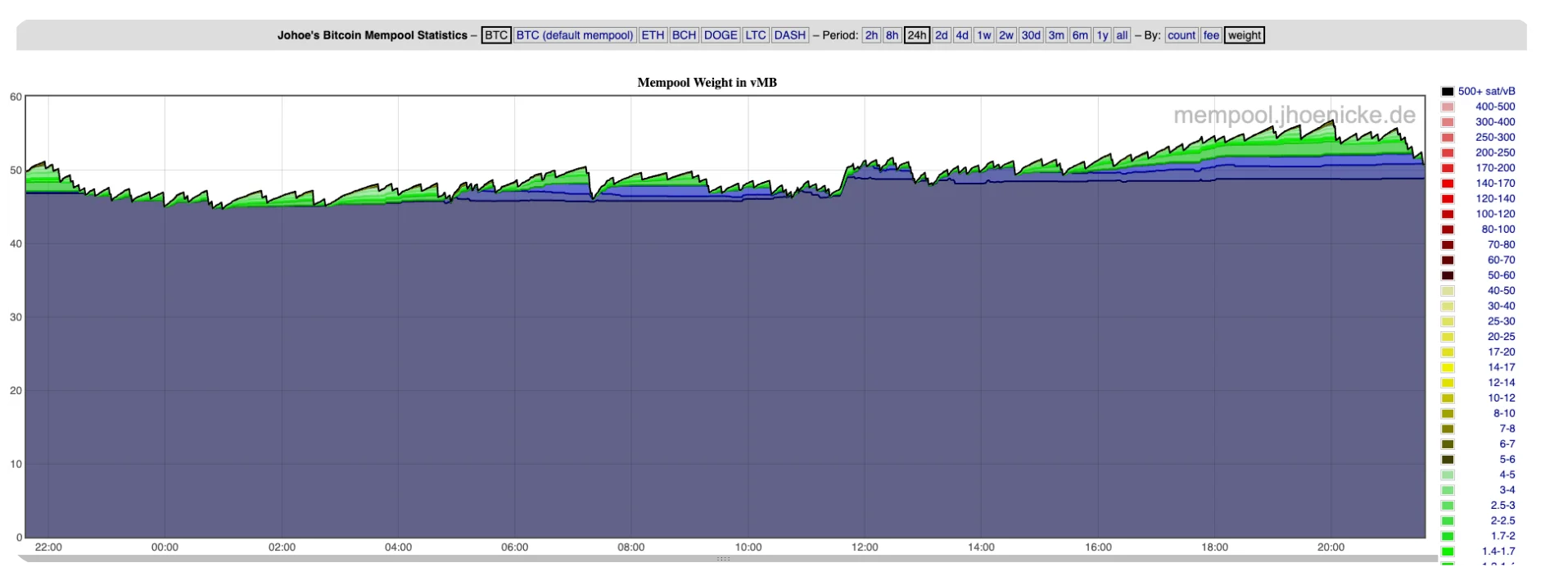This screenshot has width=1568, height=581.
Task: Click the 20-25 yellow legend swatch
Action: click(1448, 337)
